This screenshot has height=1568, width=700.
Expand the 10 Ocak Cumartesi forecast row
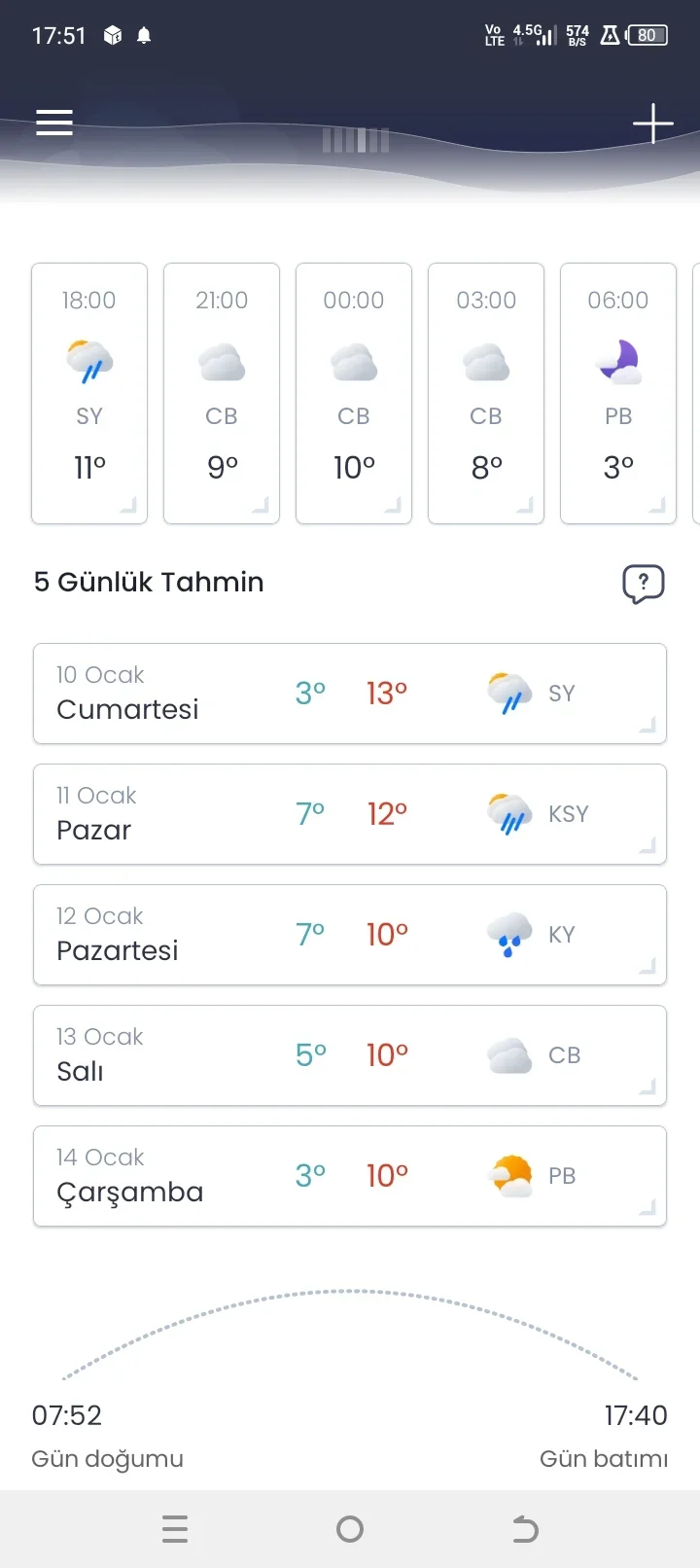tap(647, 725)
